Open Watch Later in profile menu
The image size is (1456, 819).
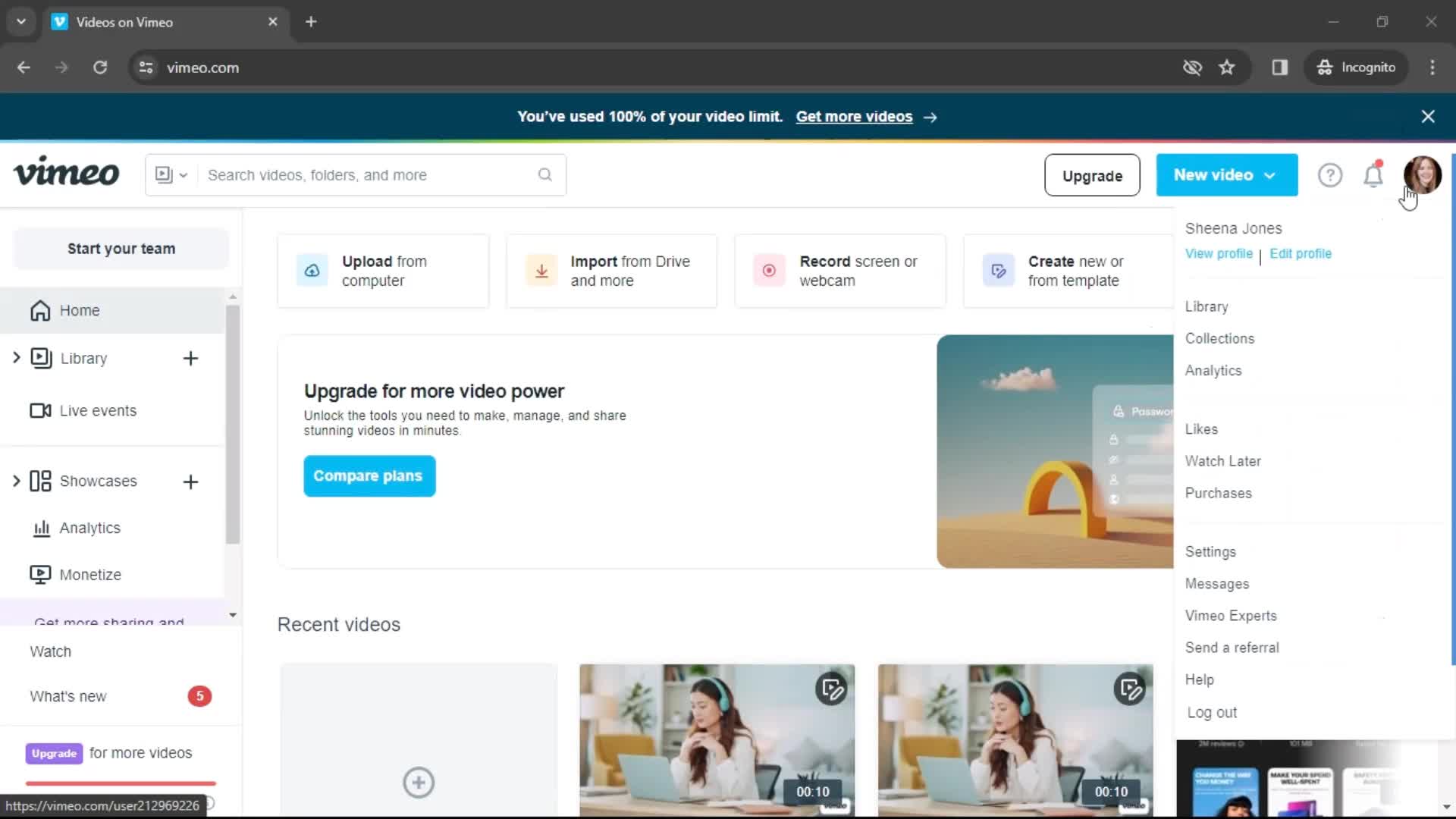click(1222, 461)
